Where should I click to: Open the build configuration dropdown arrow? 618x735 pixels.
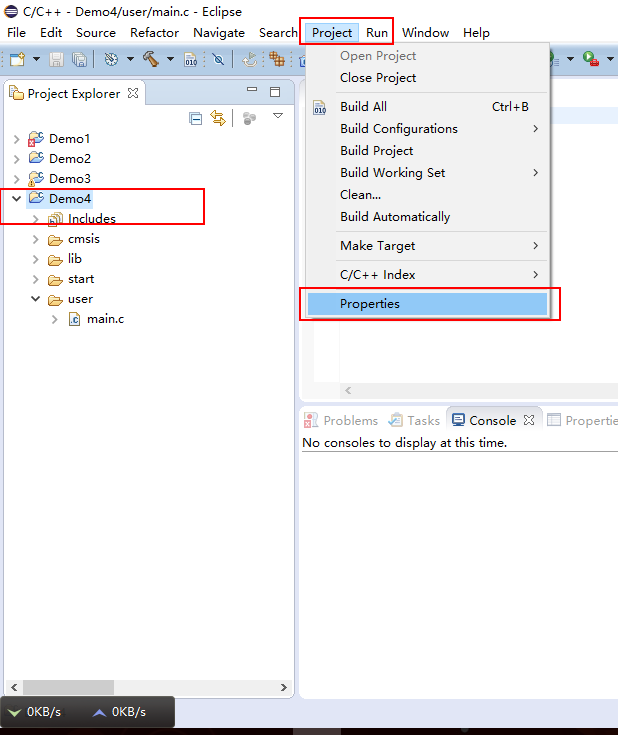click(130, 59)
